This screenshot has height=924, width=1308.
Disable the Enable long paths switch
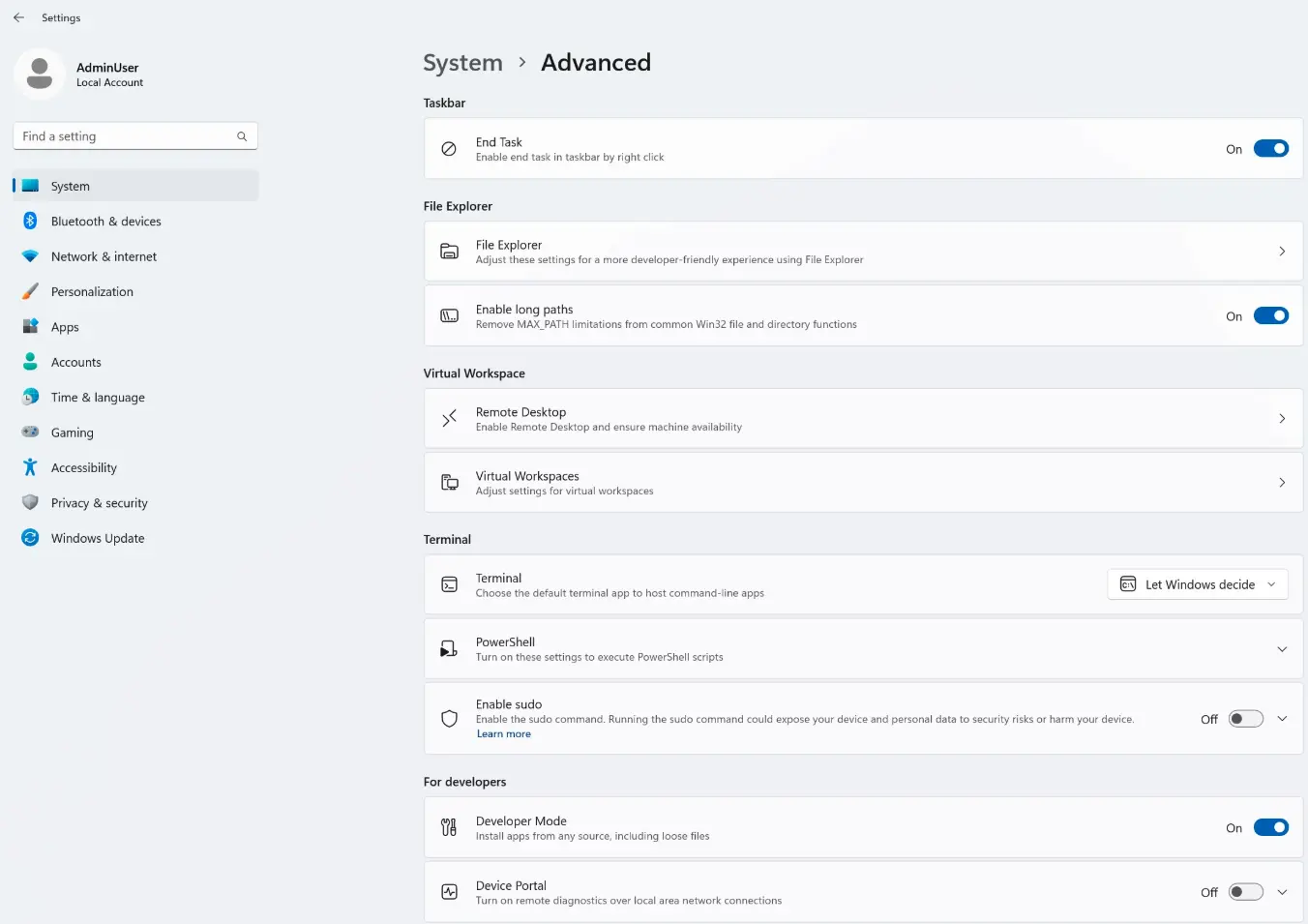[x=1270, y=316]
